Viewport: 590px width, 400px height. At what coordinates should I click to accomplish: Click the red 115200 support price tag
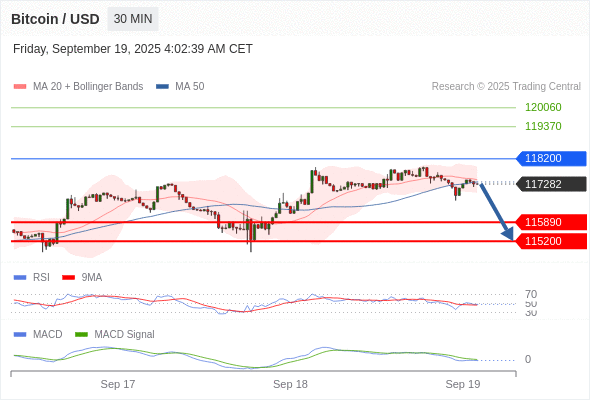coord(551,241)
